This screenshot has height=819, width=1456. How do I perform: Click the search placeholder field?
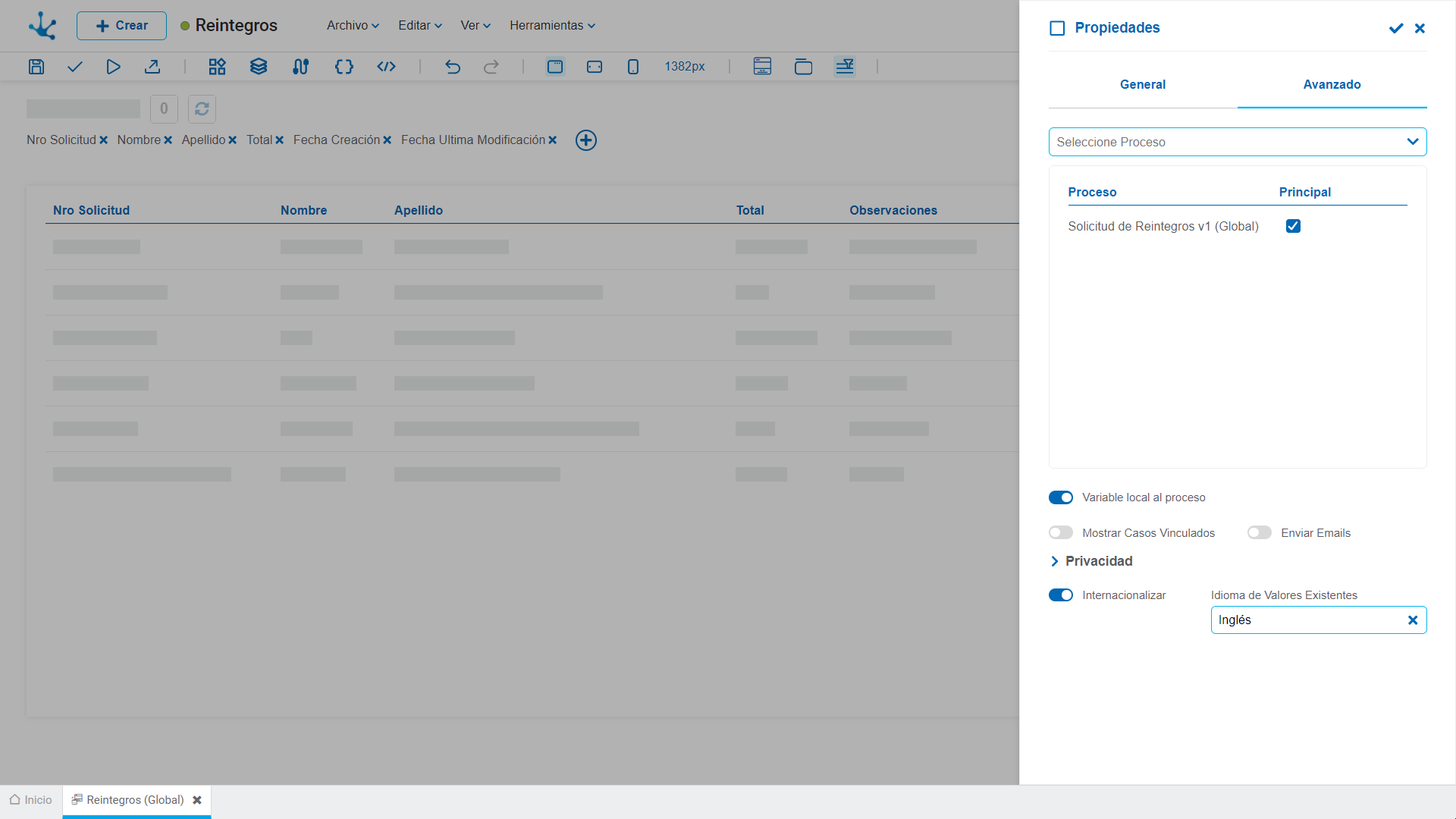[x=83, y=109]
